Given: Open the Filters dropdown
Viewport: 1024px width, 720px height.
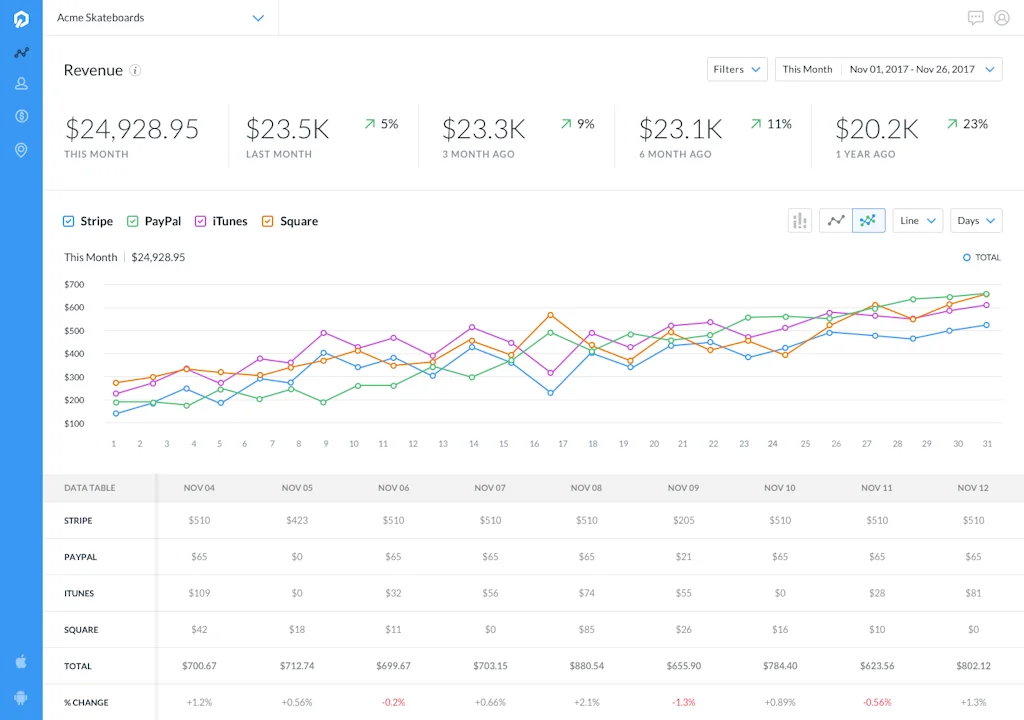Looking at the screenshot, I should tap(737, 69).
